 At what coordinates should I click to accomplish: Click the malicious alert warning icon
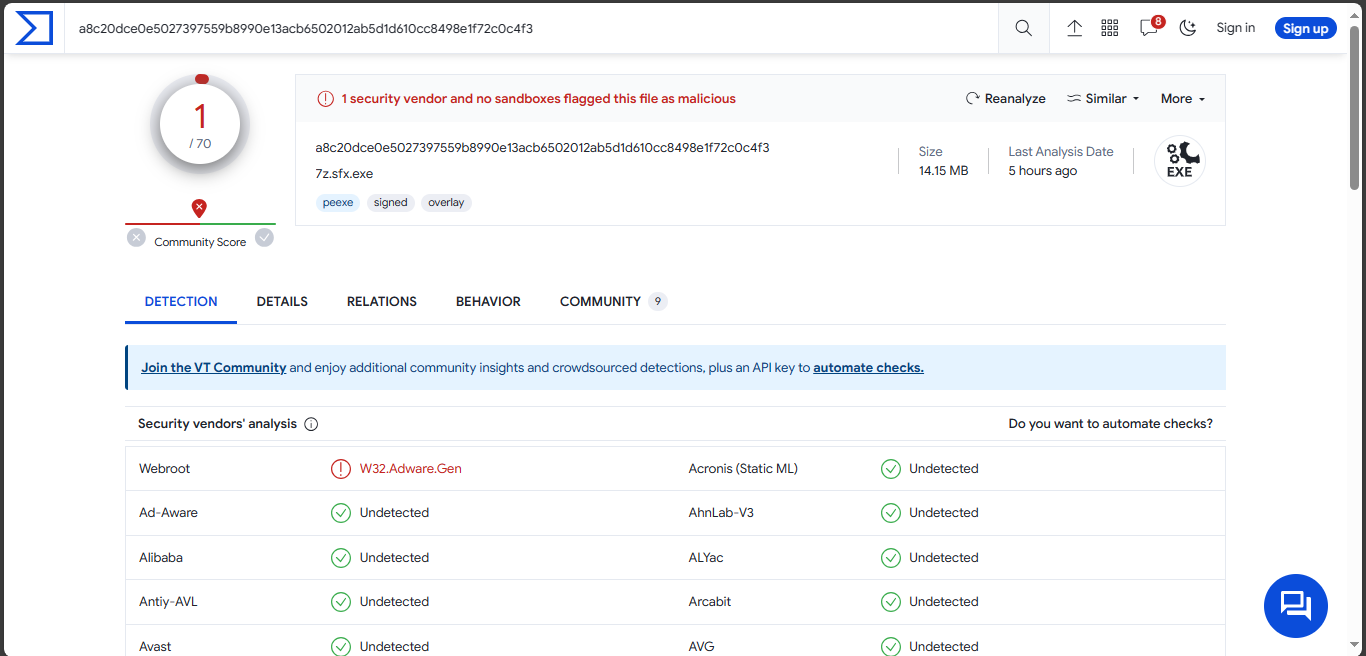point(325,99)
